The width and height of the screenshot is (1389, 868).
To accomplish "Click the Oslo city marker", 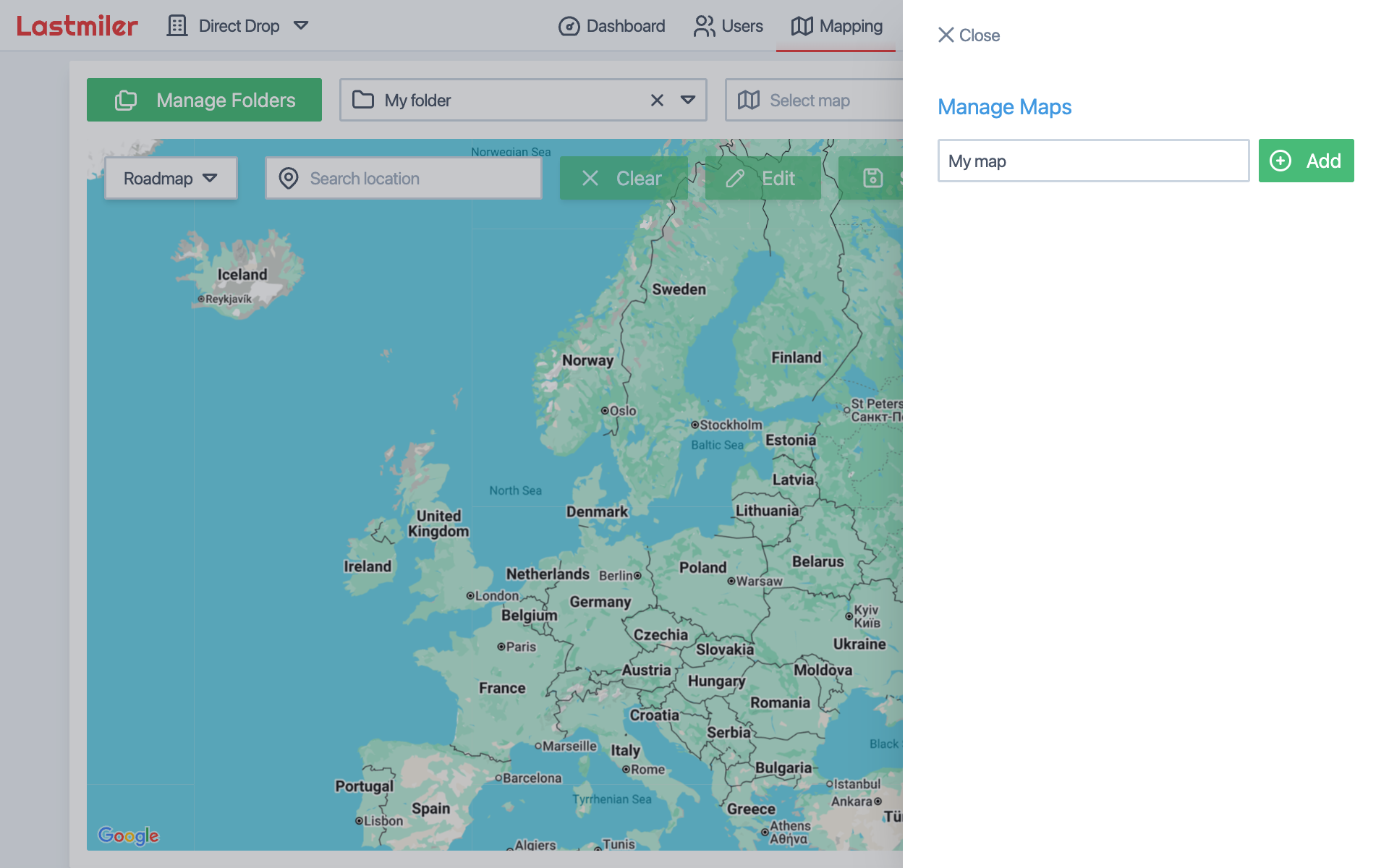I will tap(605, 410).
